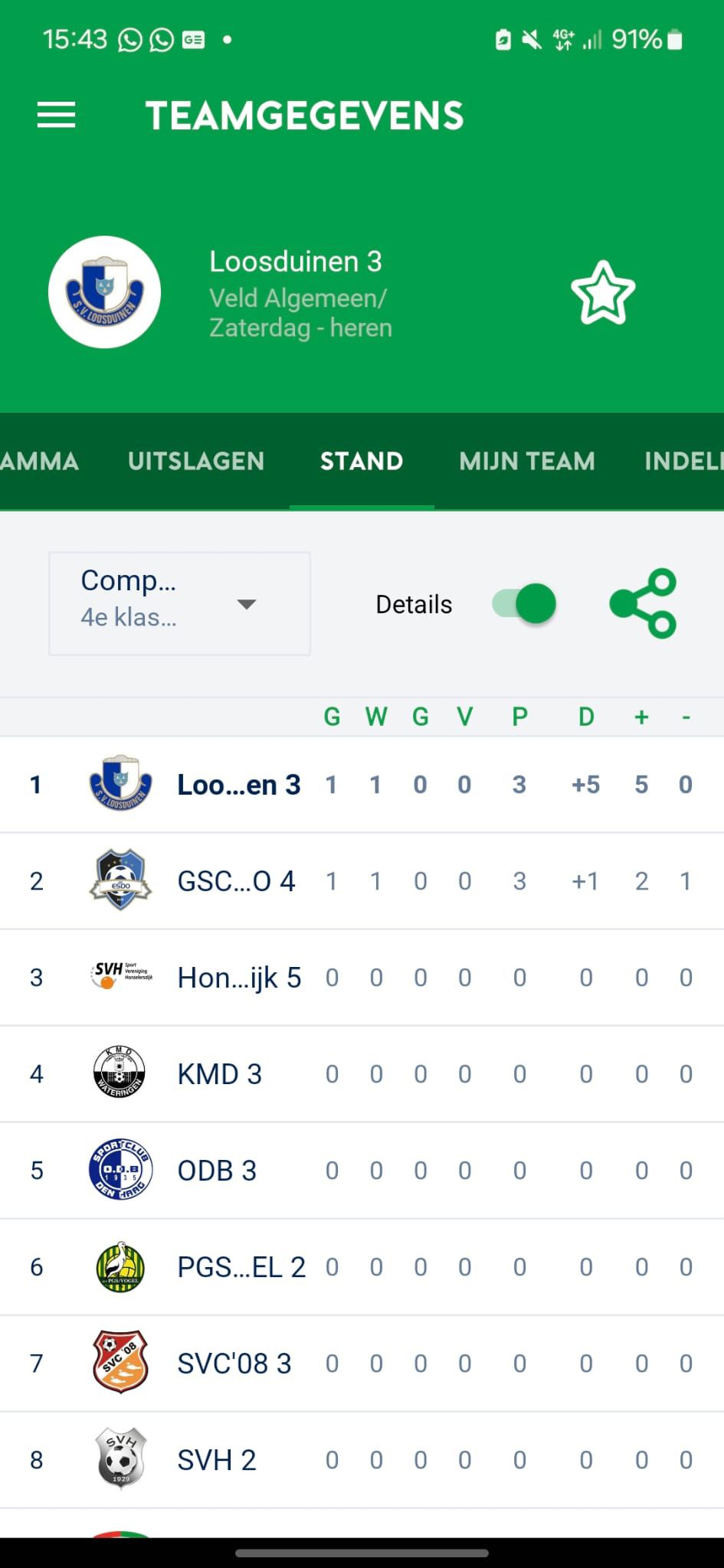Open the Honselersdijk 5 team row
Viewport: 724px width, 1568px height.
239,978
